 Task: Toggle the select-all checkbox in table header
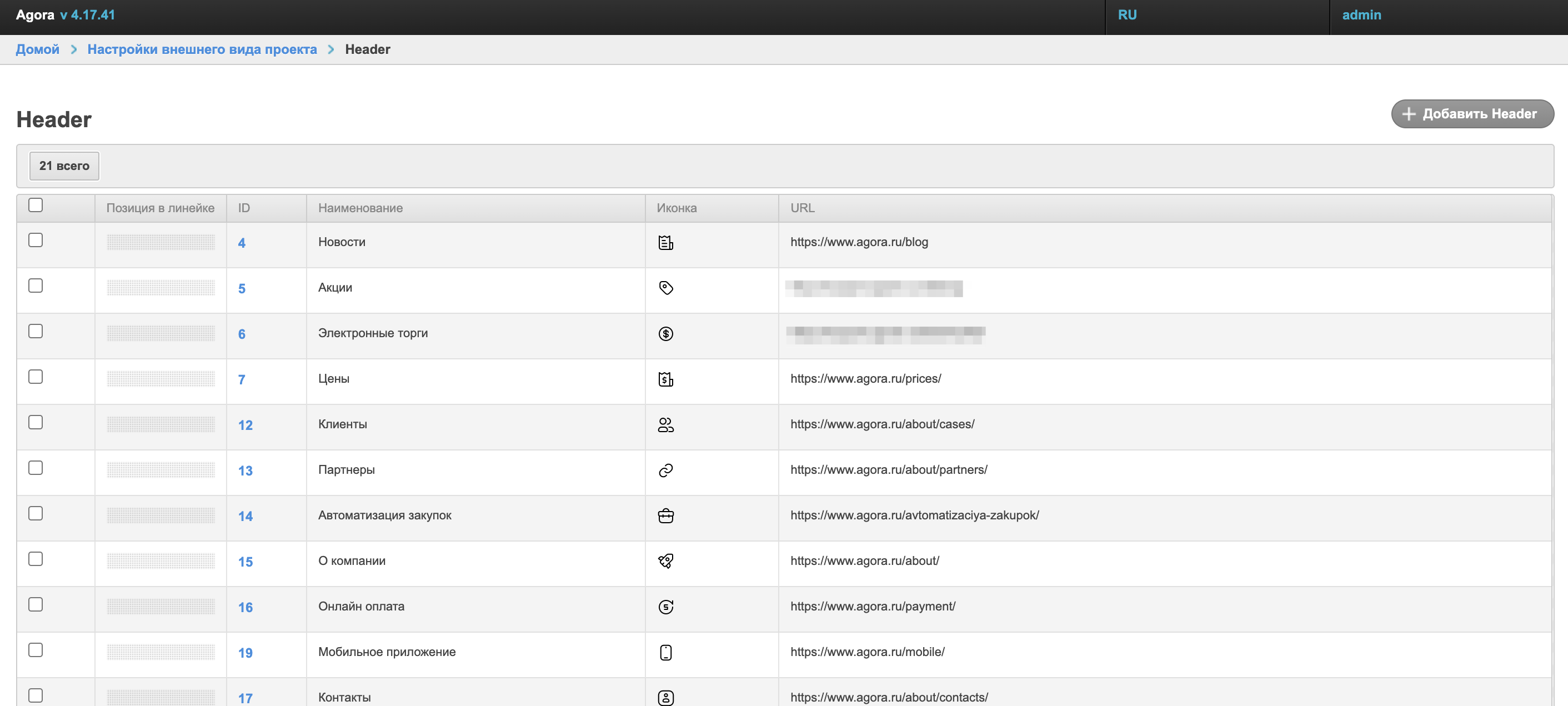36,205
